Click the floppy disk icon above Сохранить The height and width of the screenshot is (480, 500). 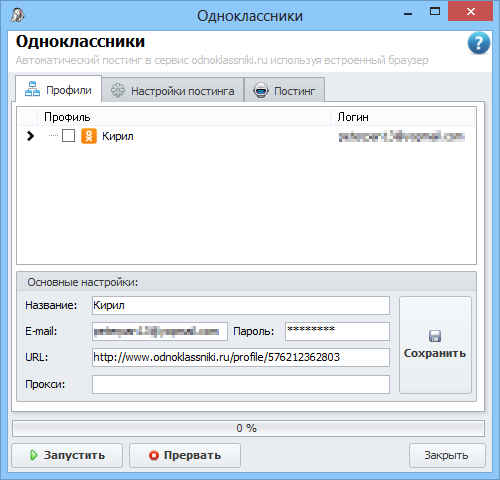(435, 336)
